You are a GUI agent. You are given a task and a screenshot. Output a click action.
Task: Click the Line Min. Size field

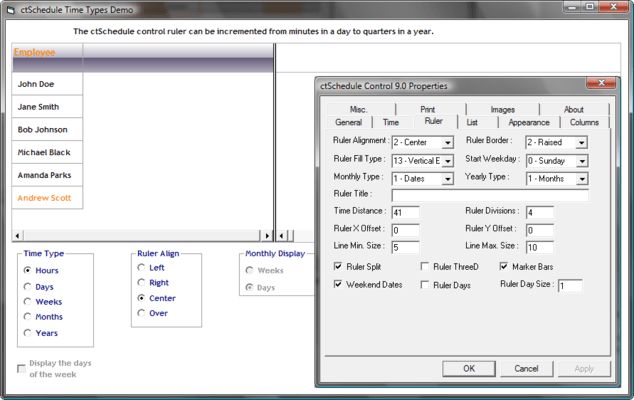406,247
